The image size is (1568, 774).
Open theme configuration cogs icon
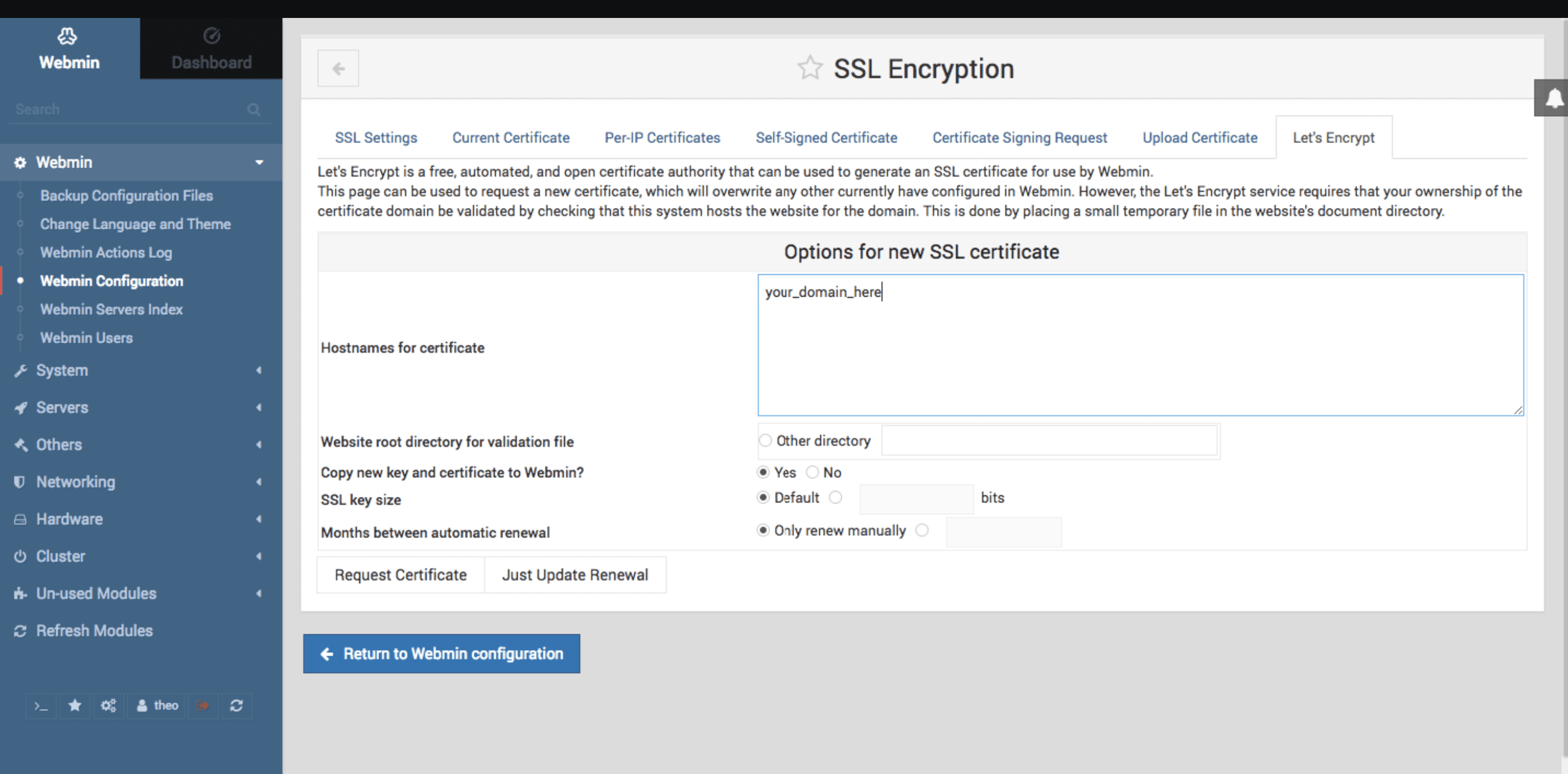(x=108, y=706)
